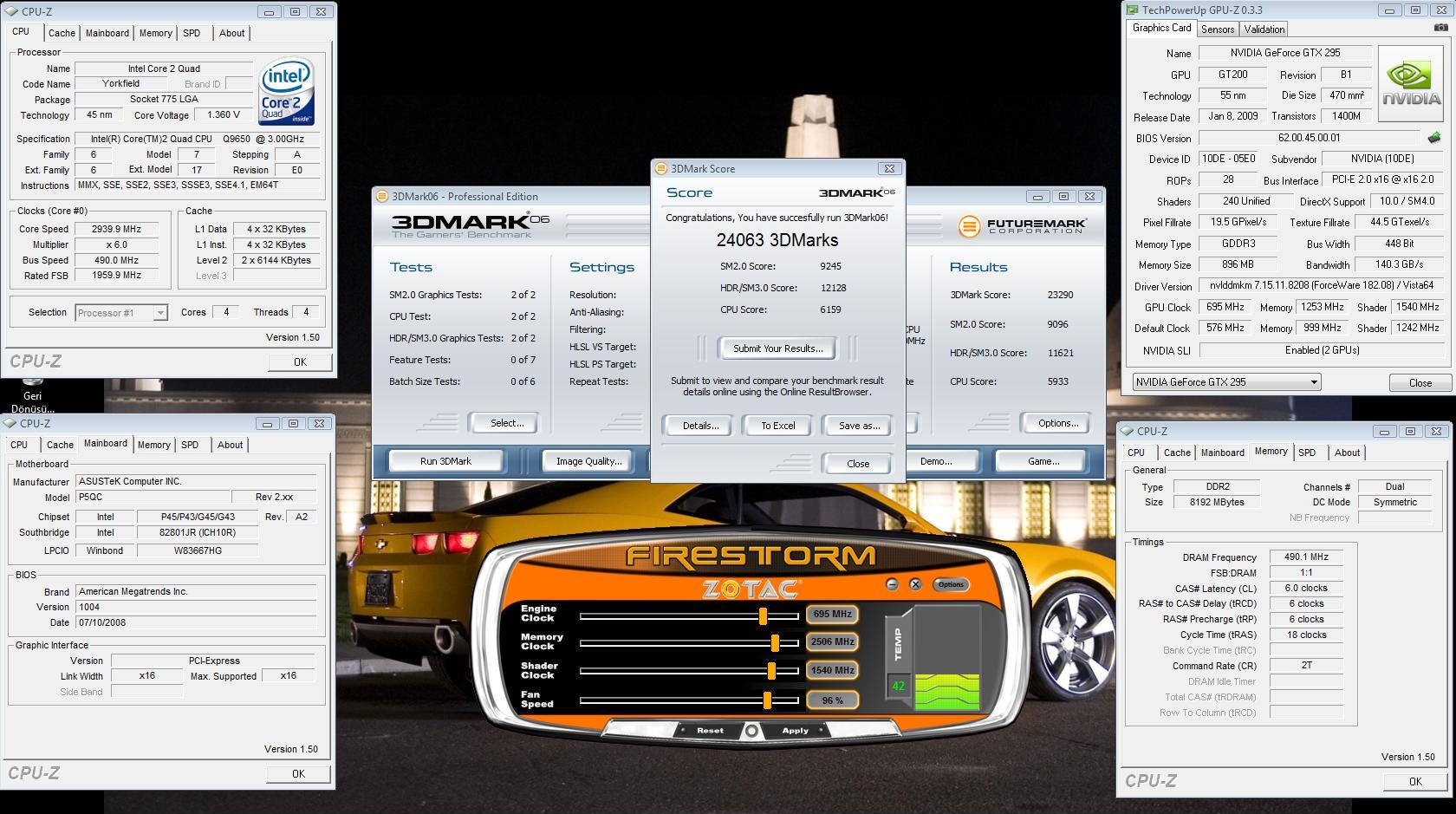Click the DRAM Frequency 490.1 MHz field

pos(1306,557)
